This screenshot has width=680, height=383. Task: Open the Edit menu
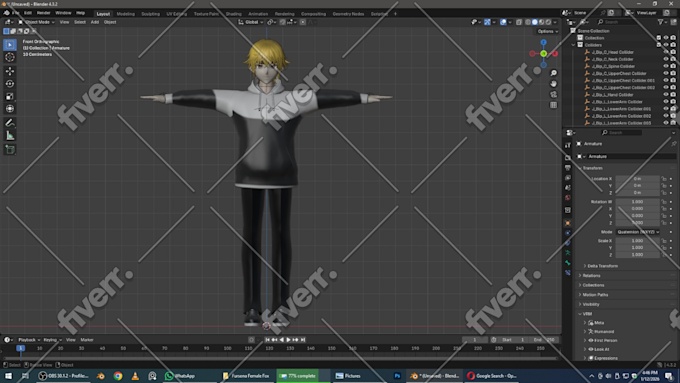pos(28,13)
